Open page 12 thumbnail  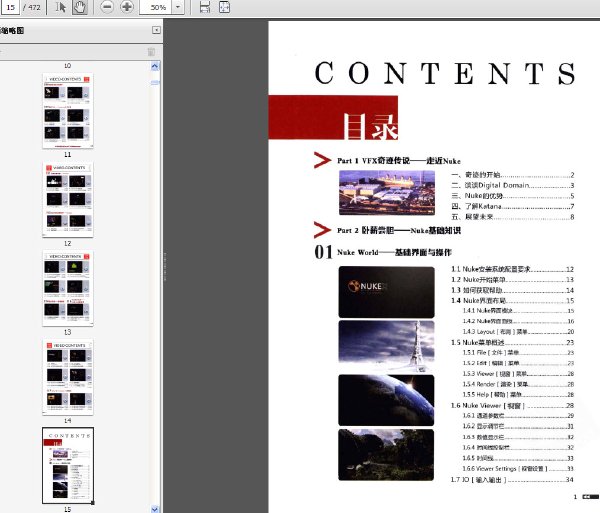pyautogui.click(x=68, y=200)
